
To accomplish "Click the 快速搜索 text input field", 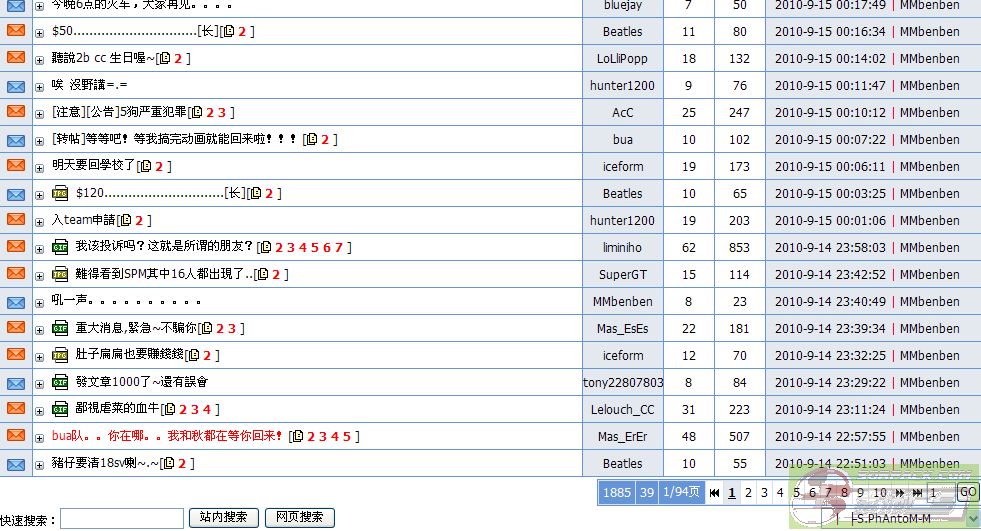I will coord(122,518).
